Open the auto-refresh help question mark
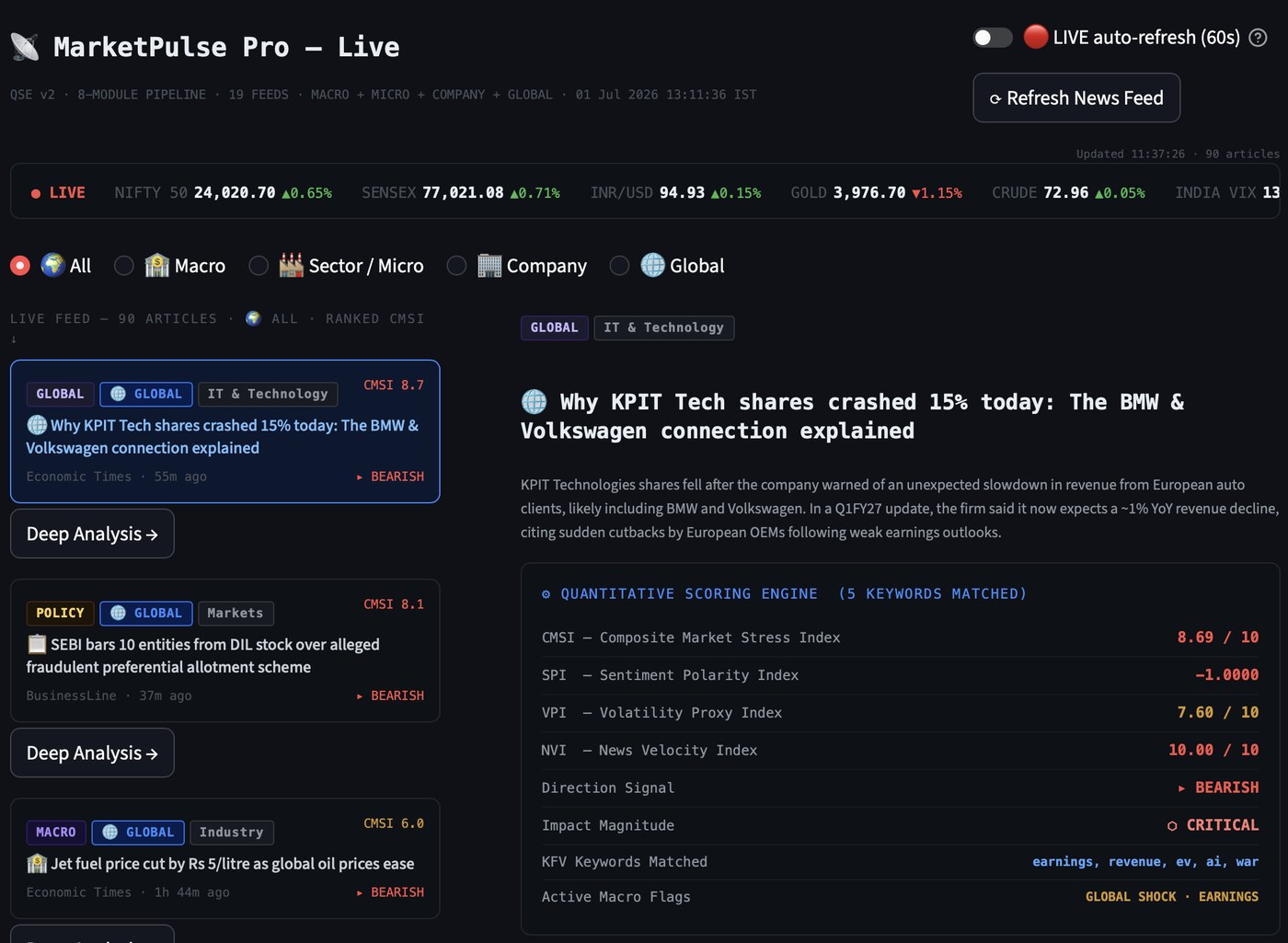Screen dimensions: 1288x943 (1258, 38)
